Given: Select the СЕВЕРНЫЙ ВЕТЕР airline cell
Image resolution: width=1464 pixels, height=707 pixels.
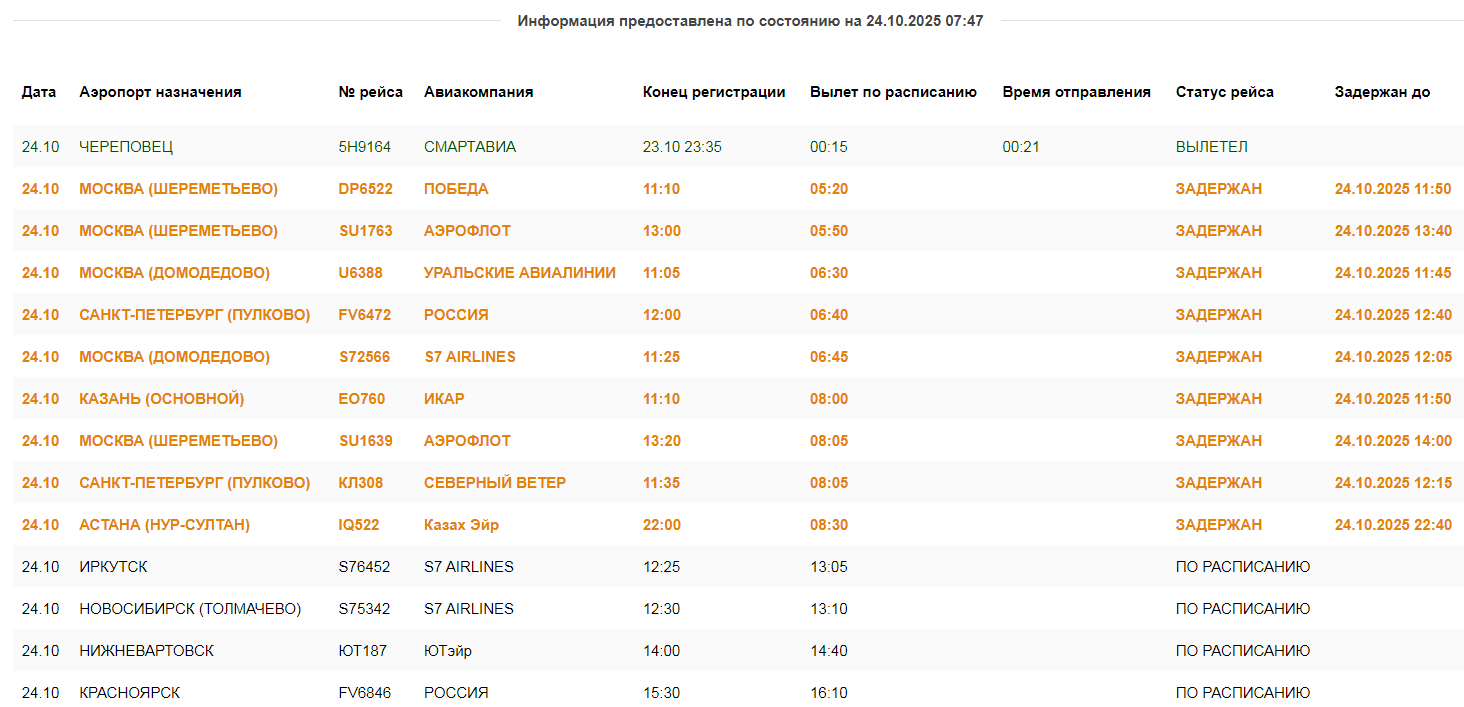Looking at the screenshot, I should tap(494, 483).
